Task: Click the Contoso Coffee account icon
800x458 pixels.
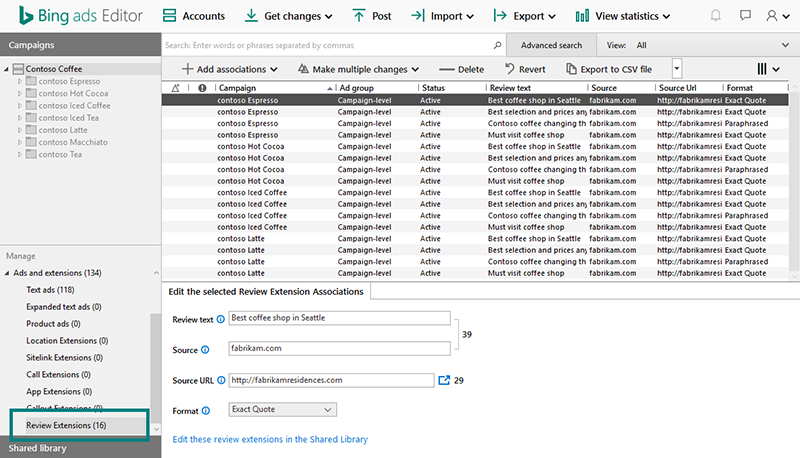Action: pyautogui.click(x=18, y=68)
